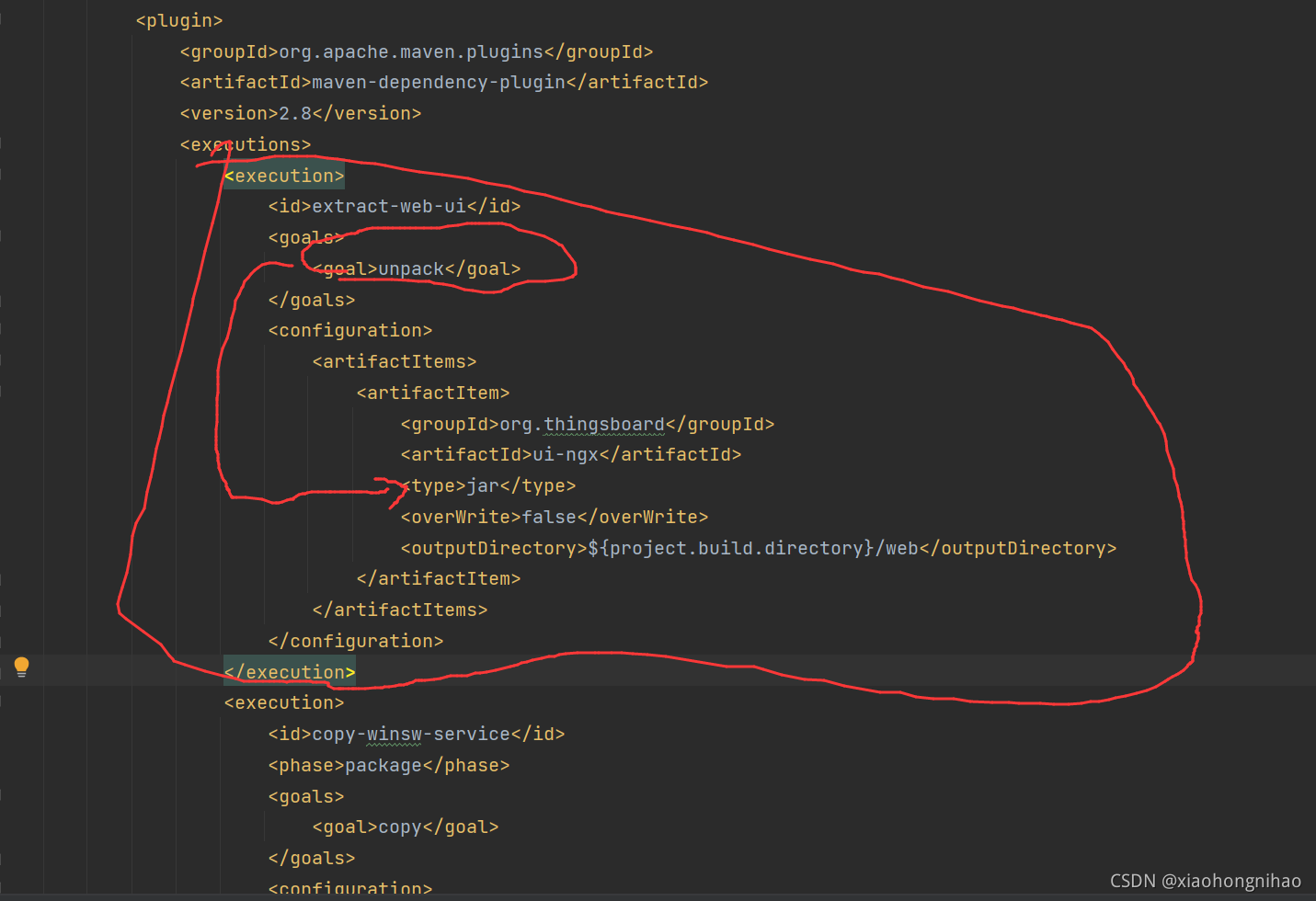This screenshot has width=1316, height=901.
Task: Click the <version>2.8</version> line
Action: (x=301, y=113)
